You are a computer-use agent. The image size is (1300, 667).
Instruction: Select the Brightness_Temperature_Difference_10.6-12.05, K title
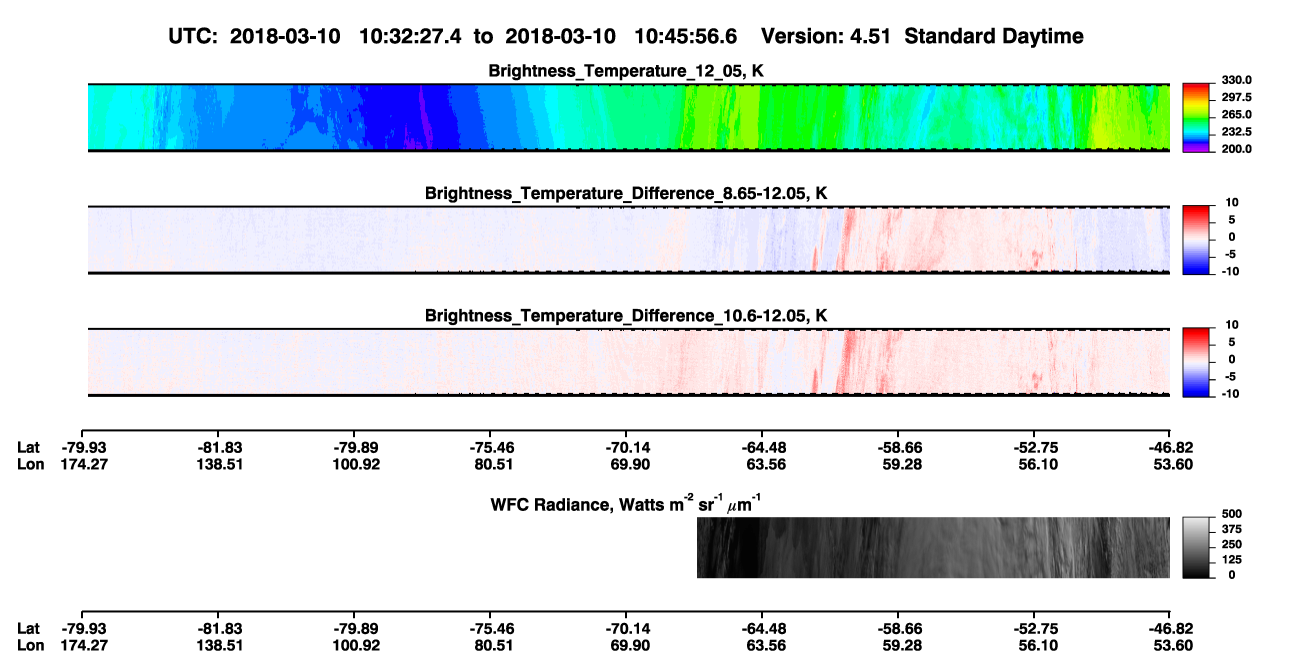point(627,316)
